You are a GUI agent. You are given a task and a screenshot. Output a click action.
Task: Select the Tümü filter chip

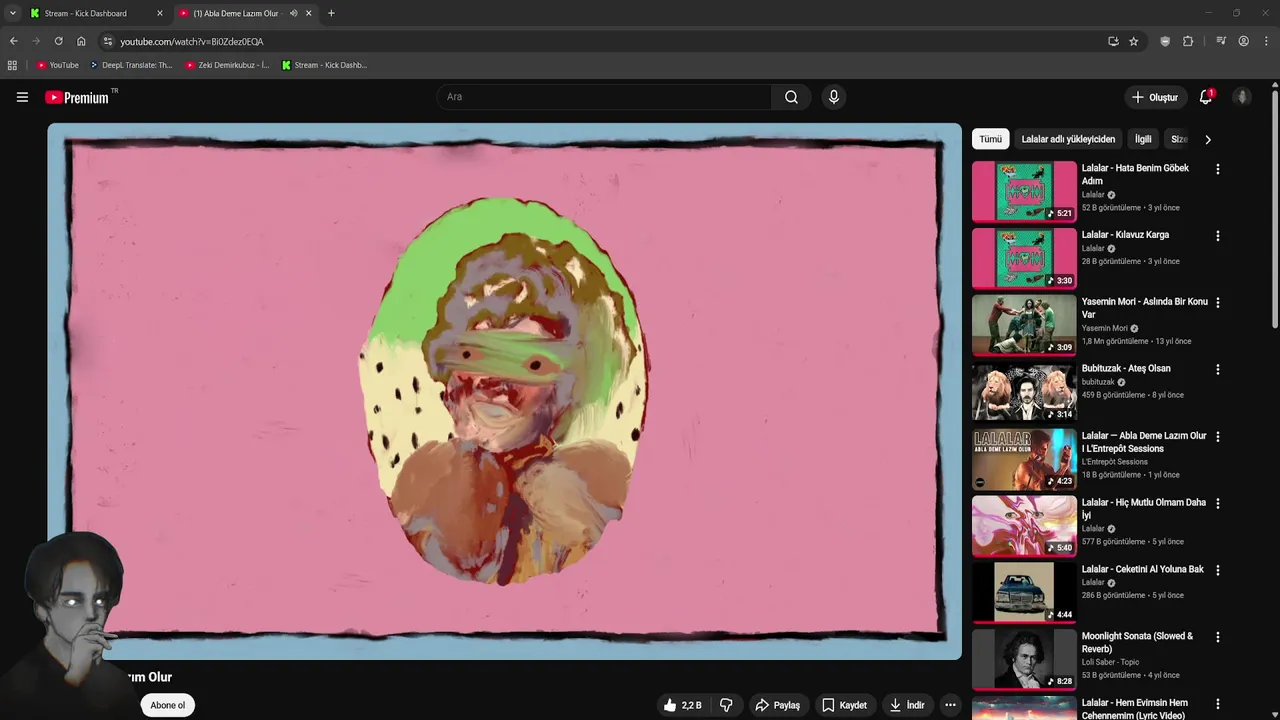coord(990,139)
